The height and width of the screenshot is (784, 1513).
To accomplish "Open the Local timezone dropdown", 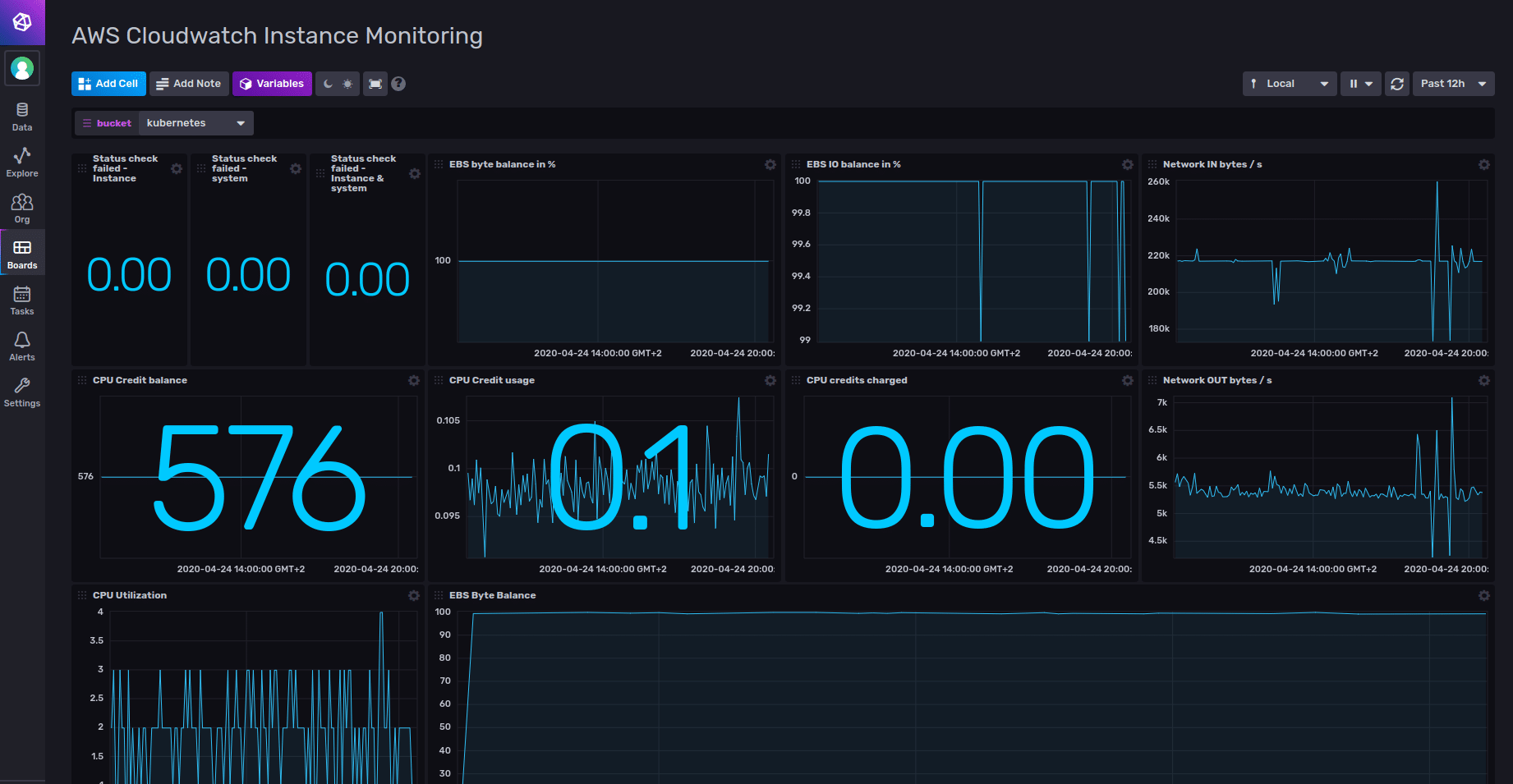I will click(1289, 83).
